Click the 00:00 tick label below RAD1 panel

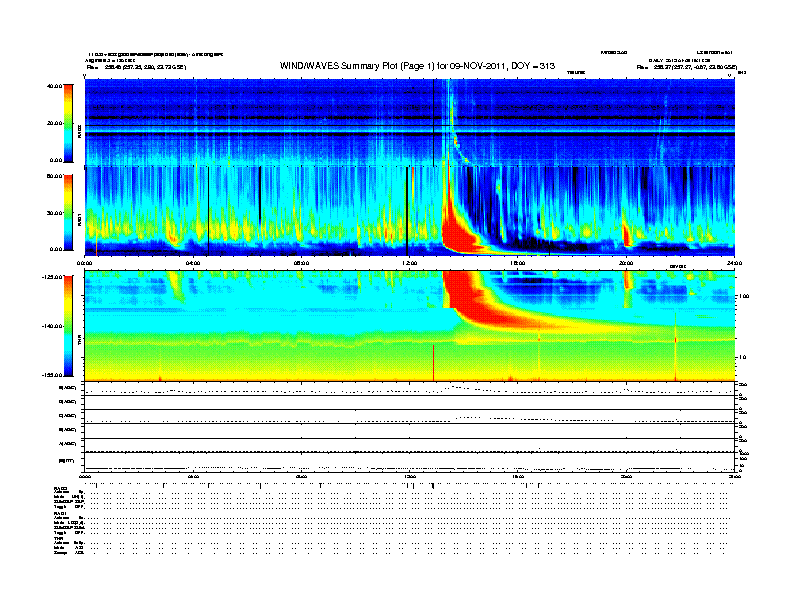[84, 263]
